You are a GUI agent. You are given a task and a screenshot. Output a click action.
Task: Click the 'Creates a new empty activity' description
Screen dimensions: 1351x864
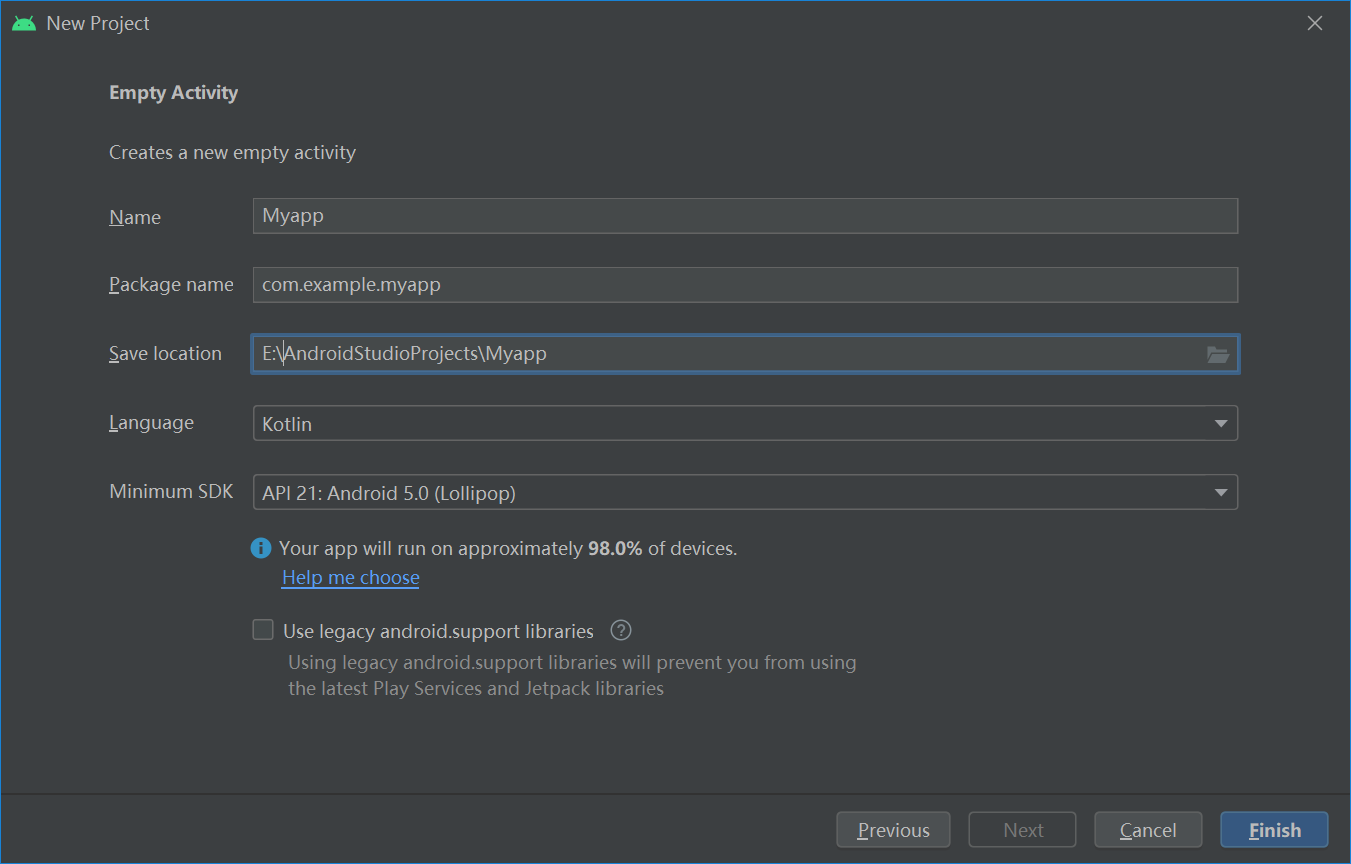[232, 153]
